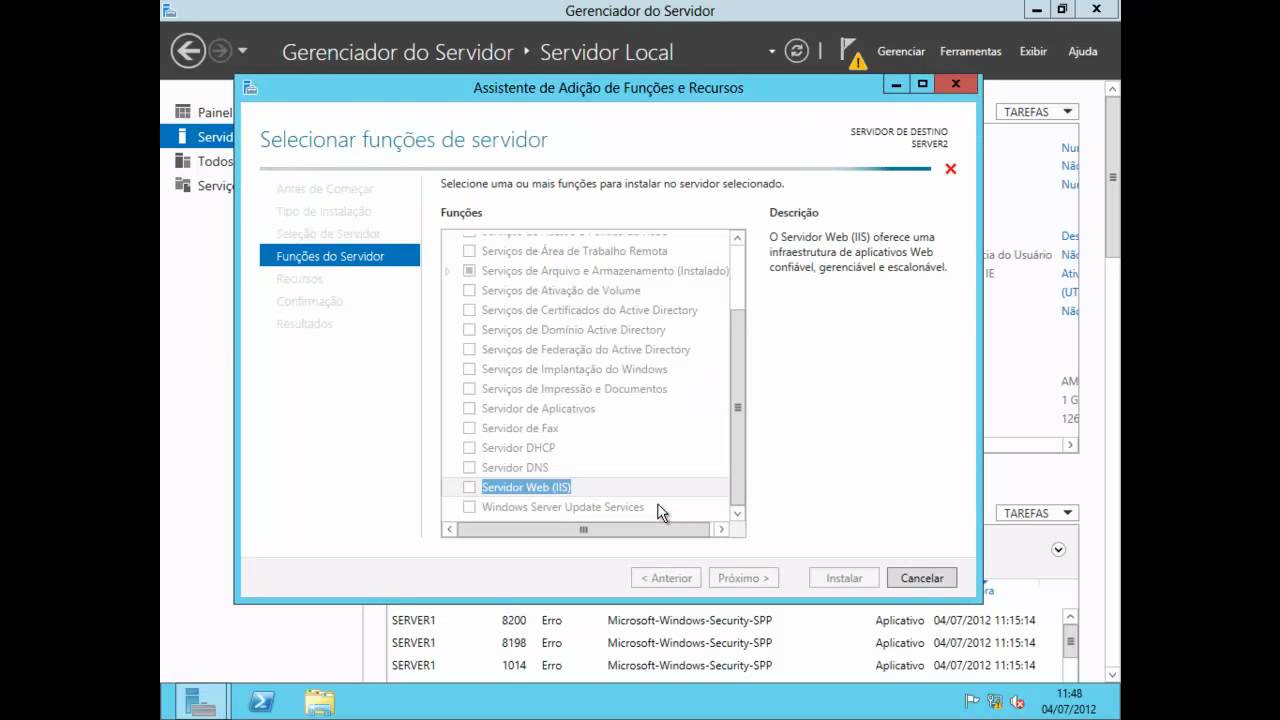Click the Anterior button
The image size is (1280, 720).
(x=666, y=578)
